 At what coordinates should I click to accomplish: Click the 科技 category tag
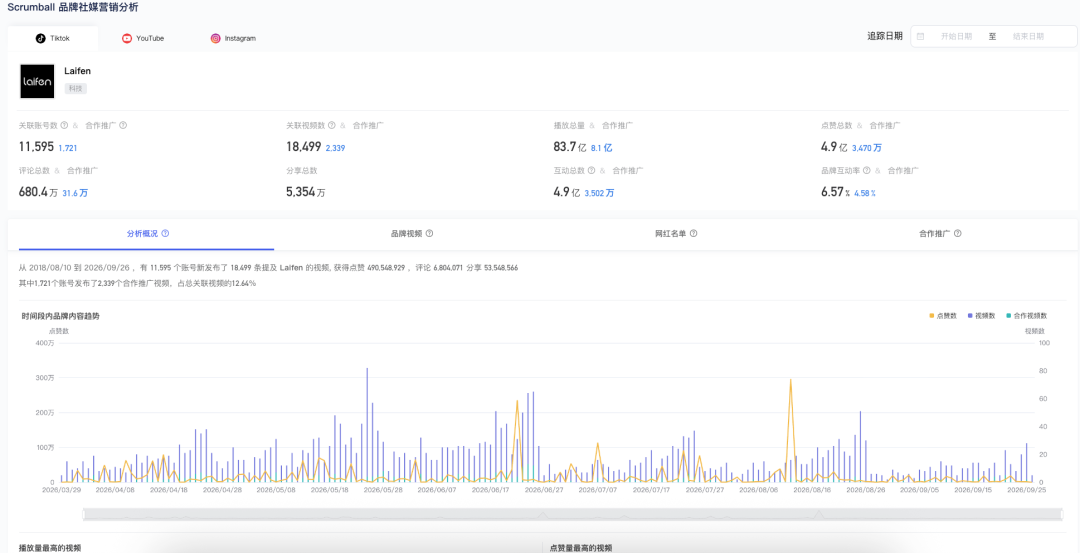pos(75,89)
